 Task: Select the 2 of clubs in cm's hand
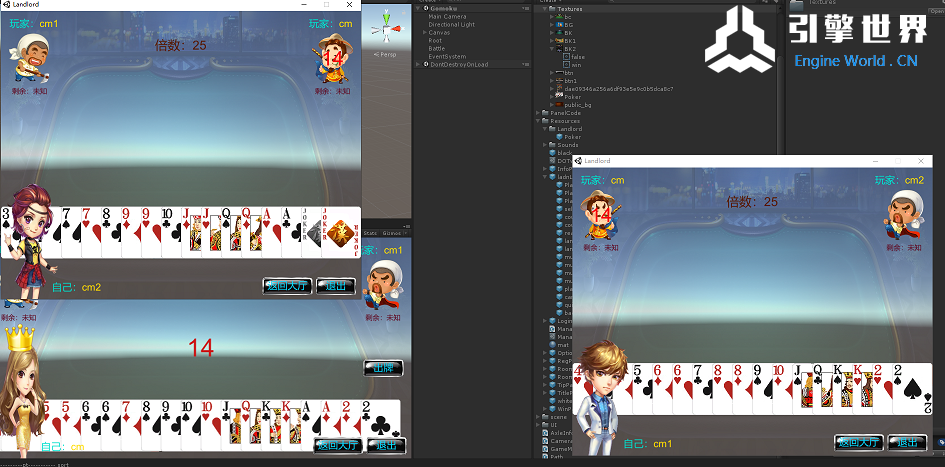tap(381, 424)
